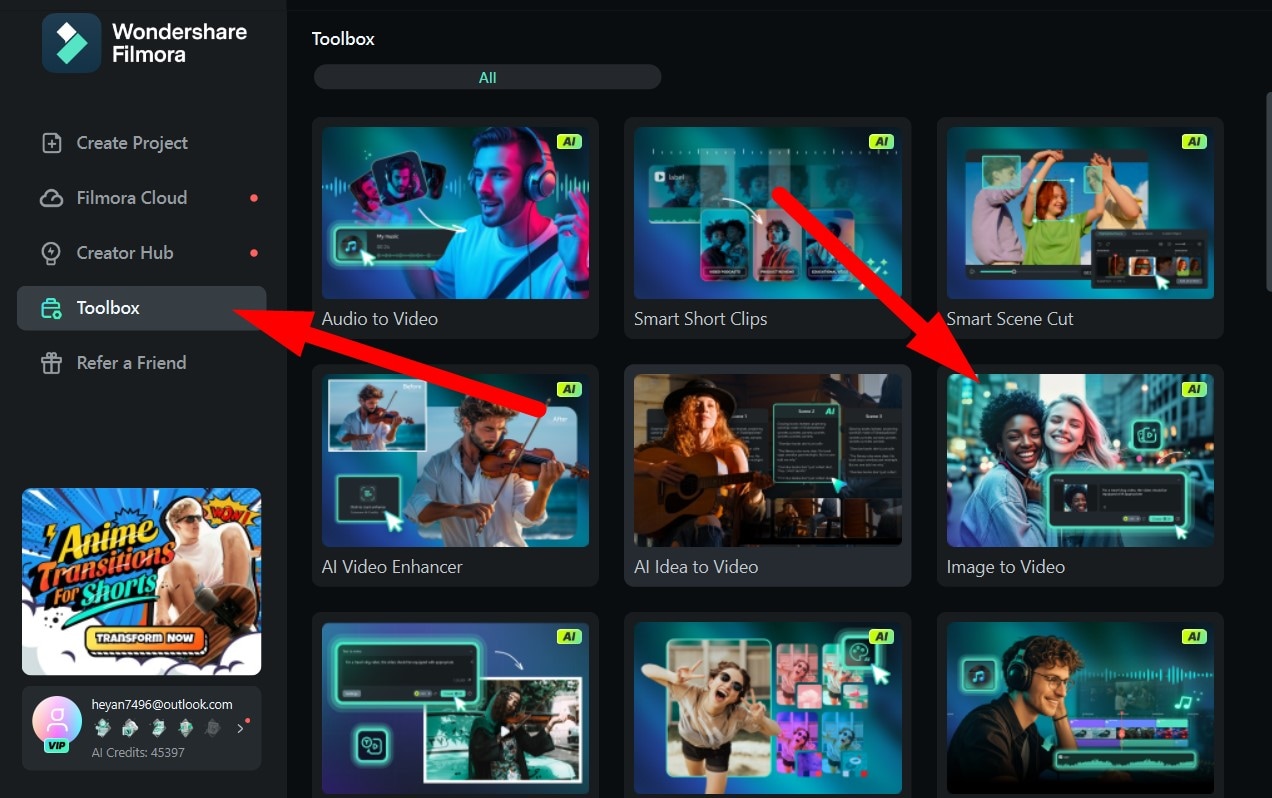Image resolution: width=1272 pixels, height=798 pixels.
Task: Click the Wondershare Filmora logo icon
Action: point(71,43)
